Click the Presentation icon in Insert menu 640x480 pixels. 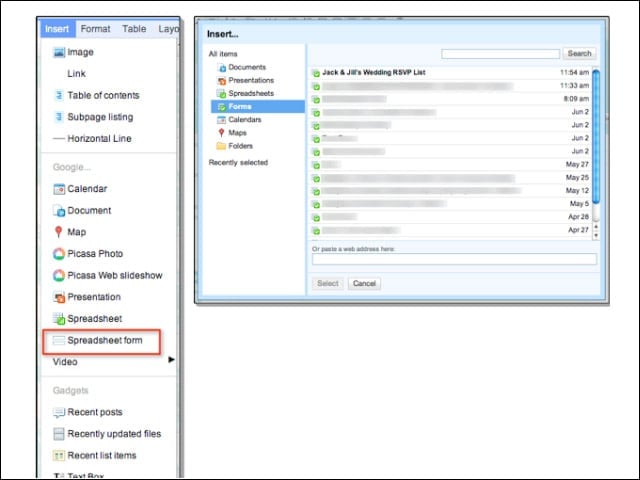click(59, 297)
